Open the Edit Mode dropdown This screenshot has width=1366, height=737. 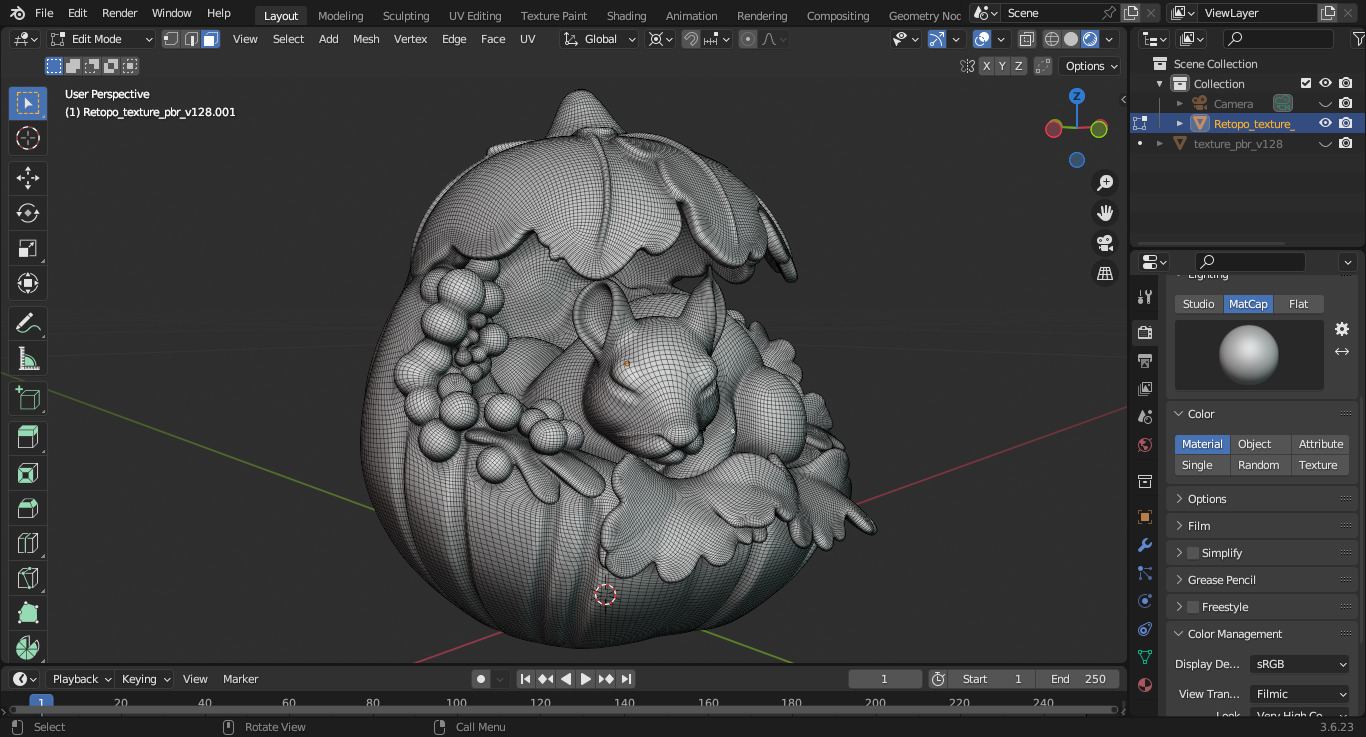(x=101, y=39)
